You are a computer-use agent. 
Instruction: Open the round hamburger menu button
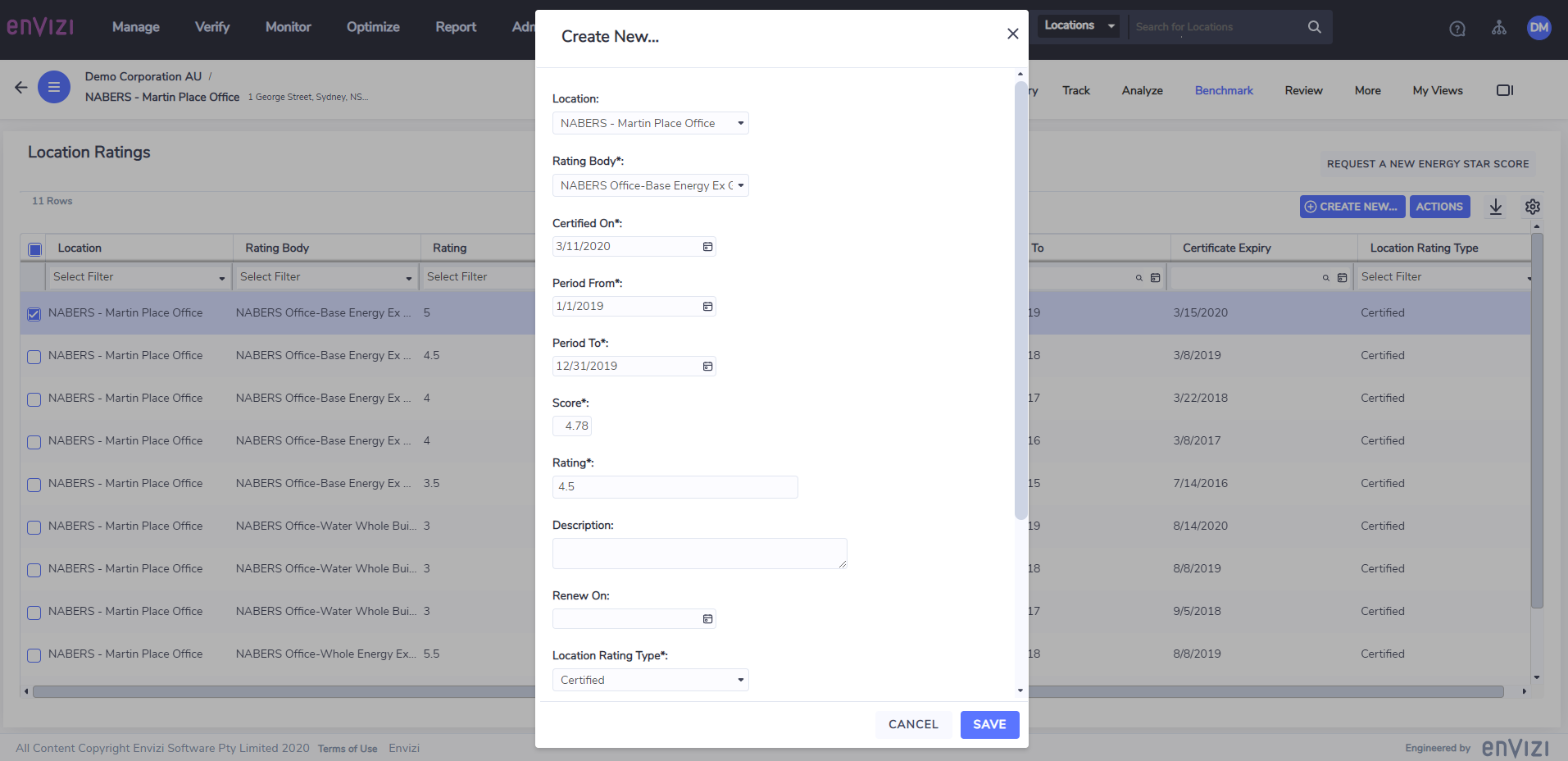(54, 87)
